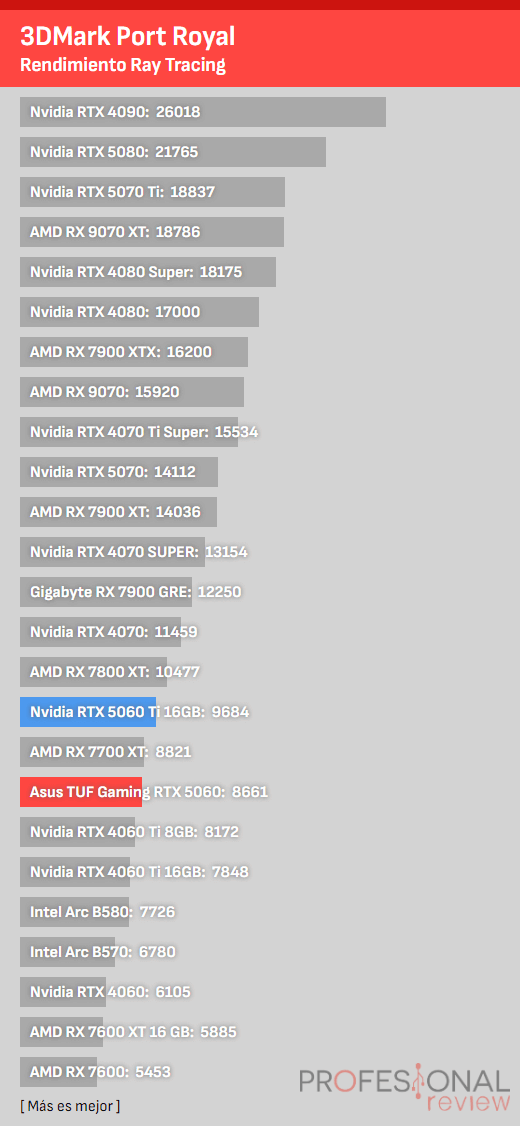520x1126 pixels.
Task: Click the AMD RX 7700 XT bar
Action: pos(83,752)
